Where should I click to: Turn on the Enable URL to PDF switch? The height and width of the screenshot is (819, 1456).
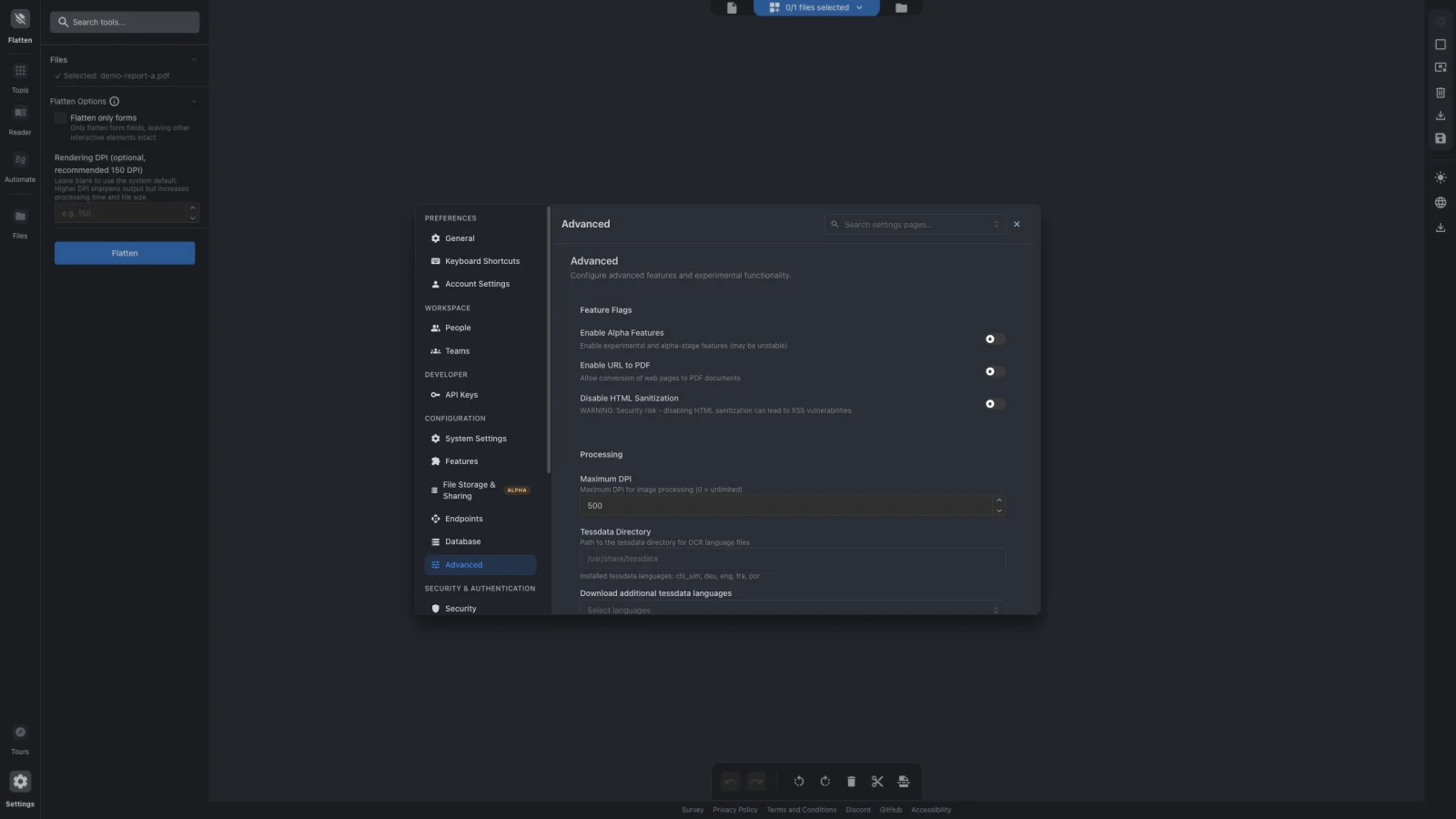coord(995,371)
